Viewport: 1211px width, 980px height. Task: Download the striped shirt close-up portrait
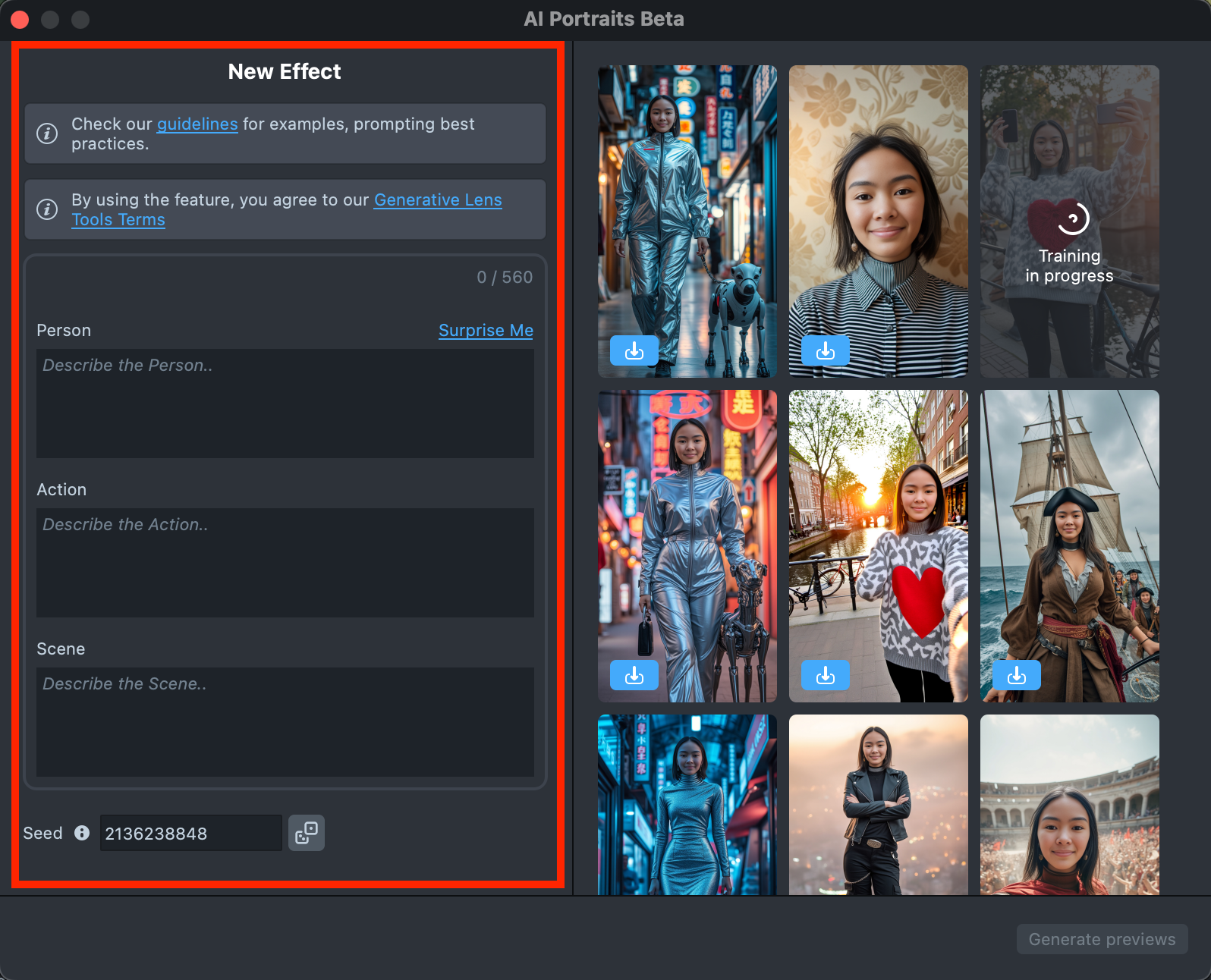point(825,351)
